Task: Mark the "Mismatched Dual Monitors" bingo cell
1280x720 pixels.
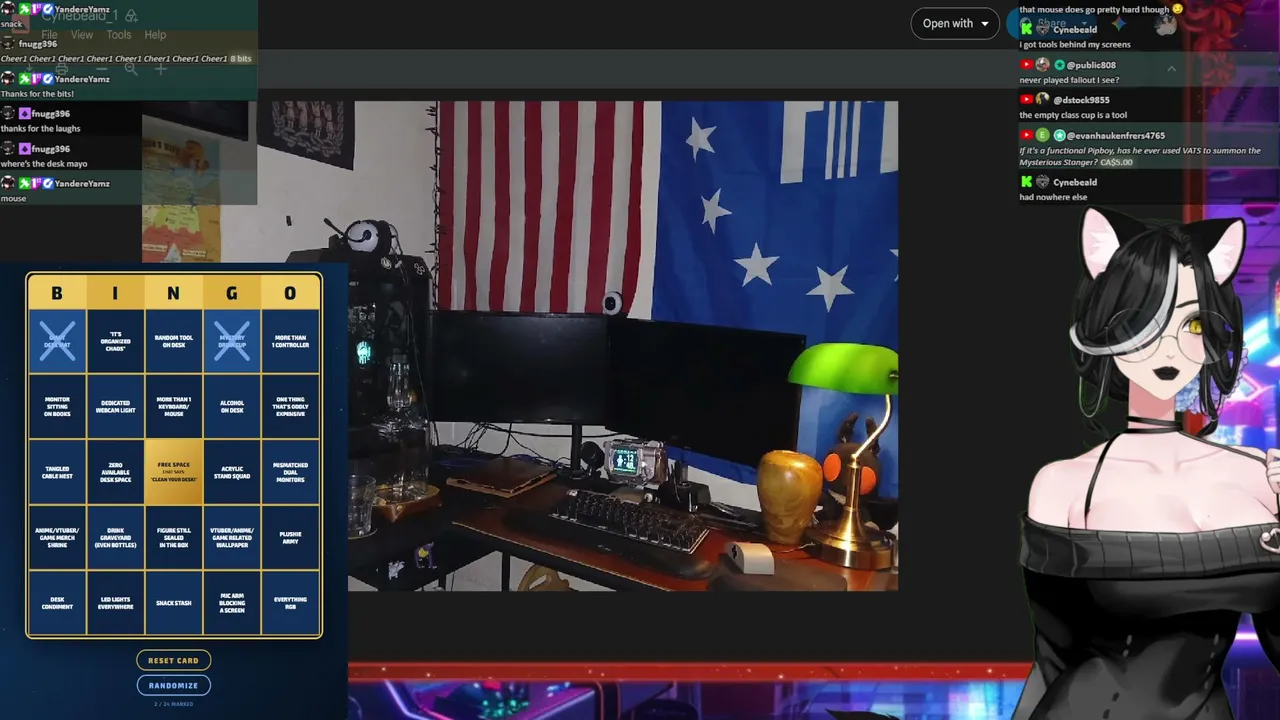Action: point(290,471)
